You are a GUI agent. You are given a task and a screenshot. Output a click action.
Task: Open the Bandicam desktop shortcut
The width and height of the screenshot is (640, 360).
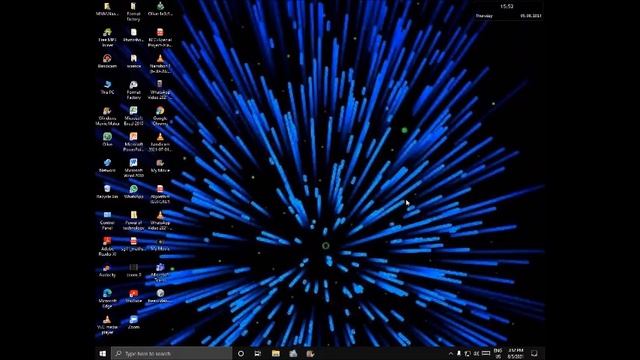click(x=107, y=61)
